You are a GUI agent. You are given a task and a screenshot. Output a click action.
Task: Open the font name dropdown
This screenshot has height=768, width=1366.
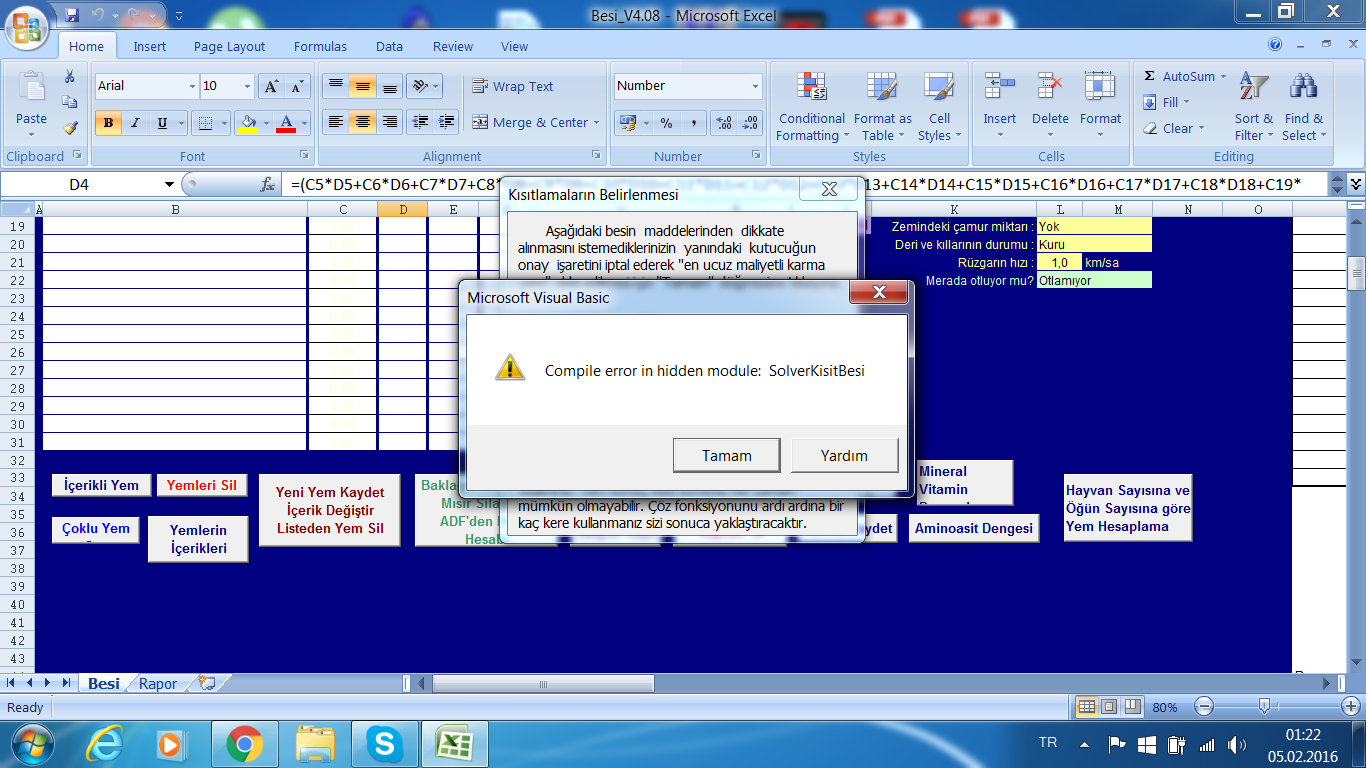click(x=192, y=87)
